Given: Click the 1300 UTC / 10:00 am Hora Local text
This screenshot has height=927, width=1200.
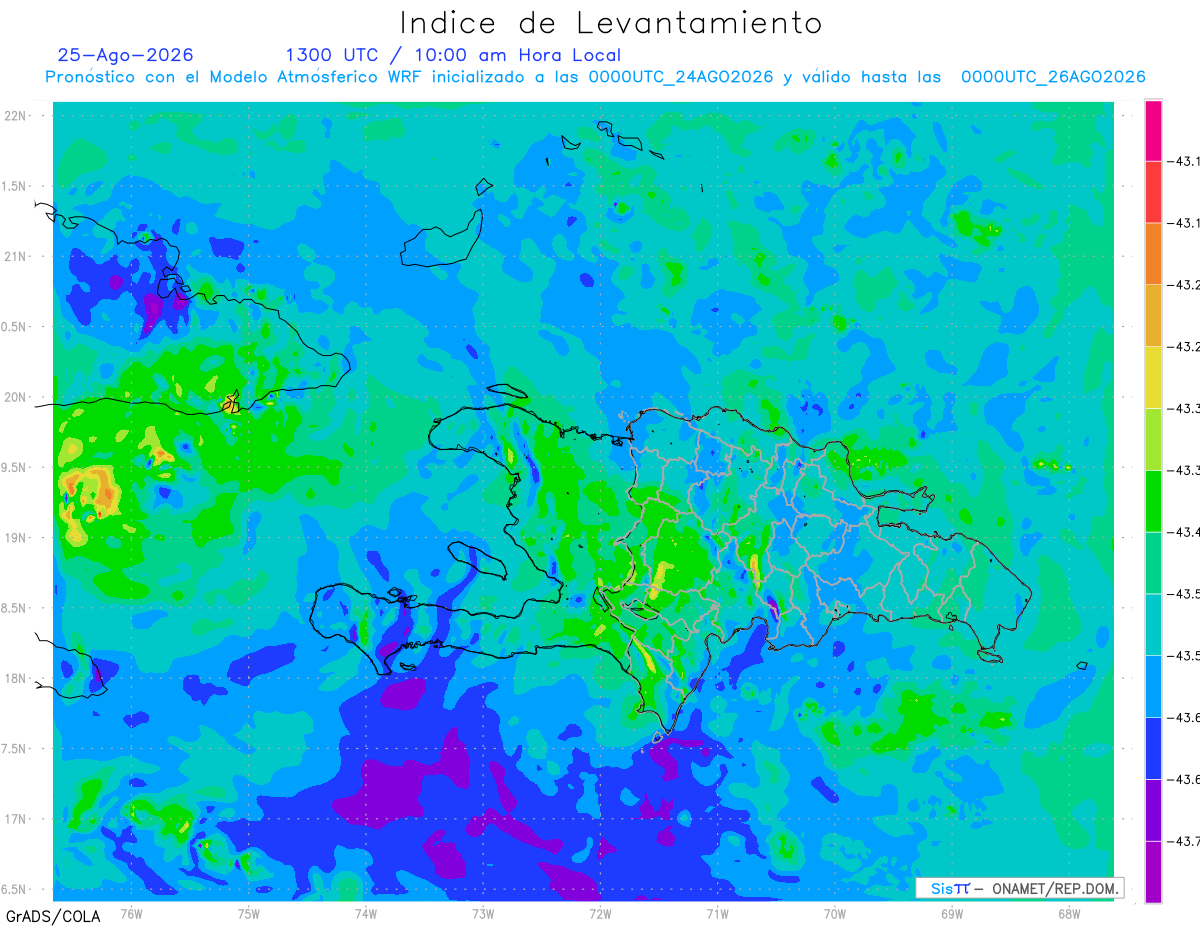Looking at the screenshot, I should coord(453,55).
